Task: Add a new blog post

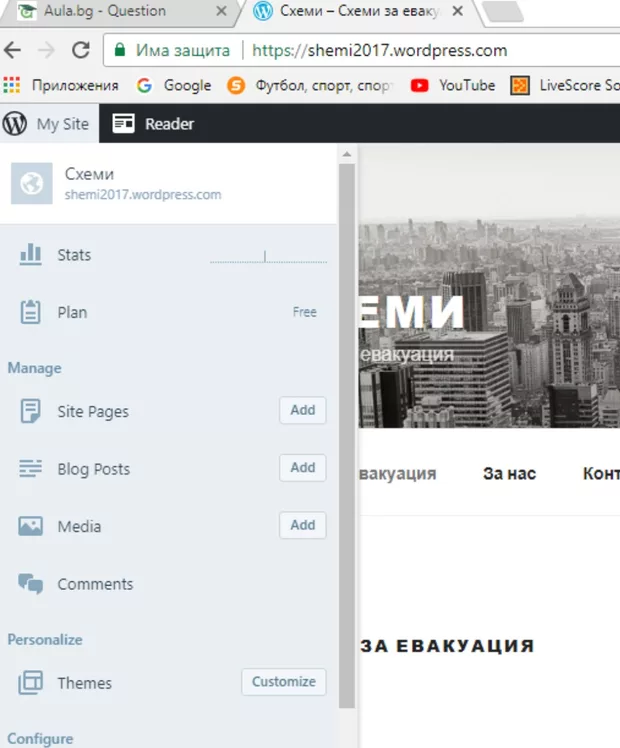Action: tap(303, 468)
